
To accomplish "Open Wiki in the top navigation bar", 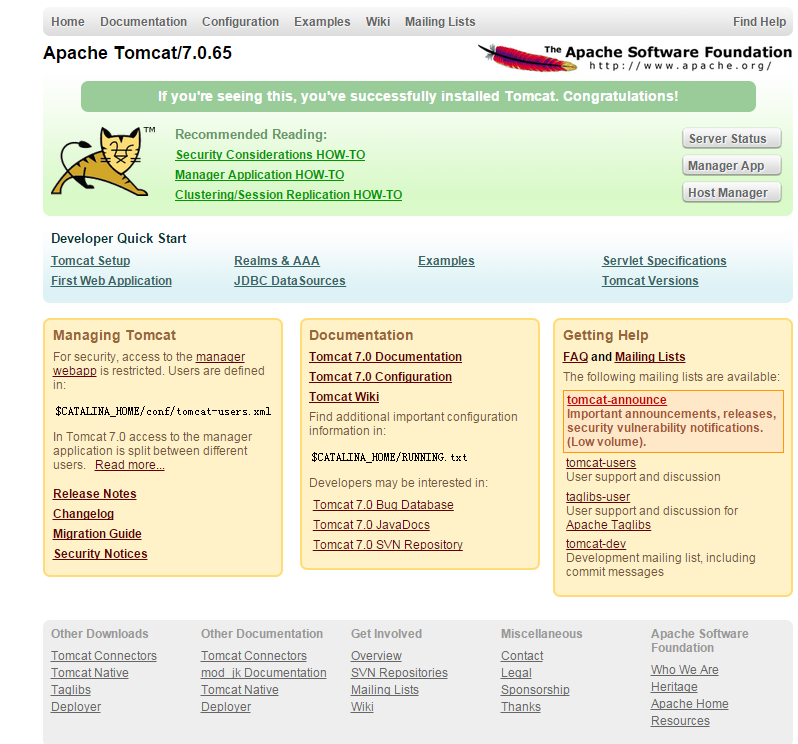I will (378, 22).
